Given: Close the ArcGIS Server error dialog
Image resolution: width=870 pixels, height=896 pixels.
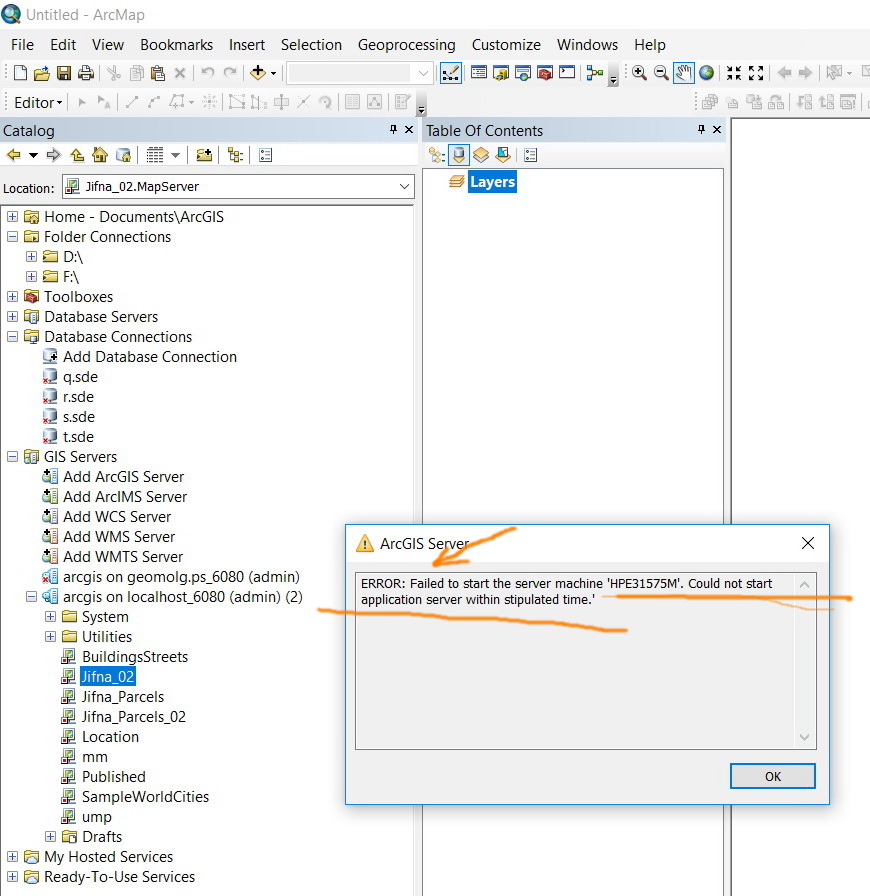Looking at the screenshot, I should [x=808, y=543].
